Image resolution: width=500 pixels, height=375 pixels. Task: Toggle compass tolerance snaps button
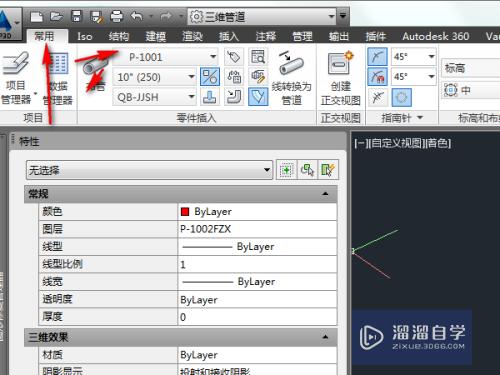(x=377, y=97)
